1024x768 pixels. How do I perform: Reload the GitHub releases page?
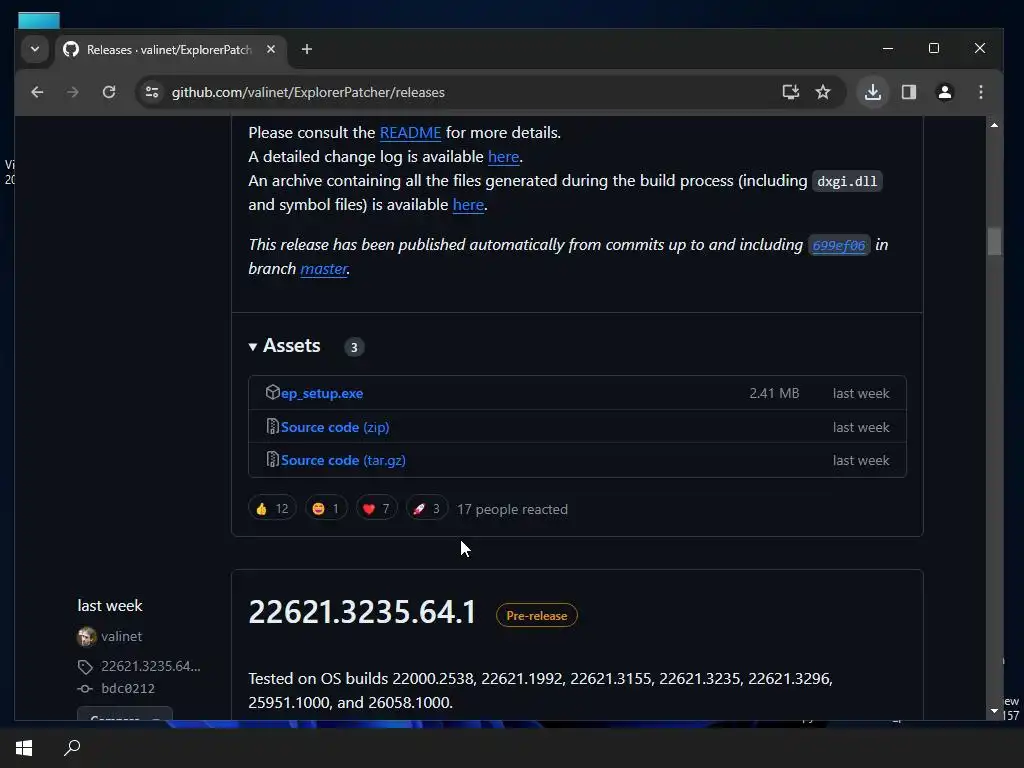coord(109,92)
